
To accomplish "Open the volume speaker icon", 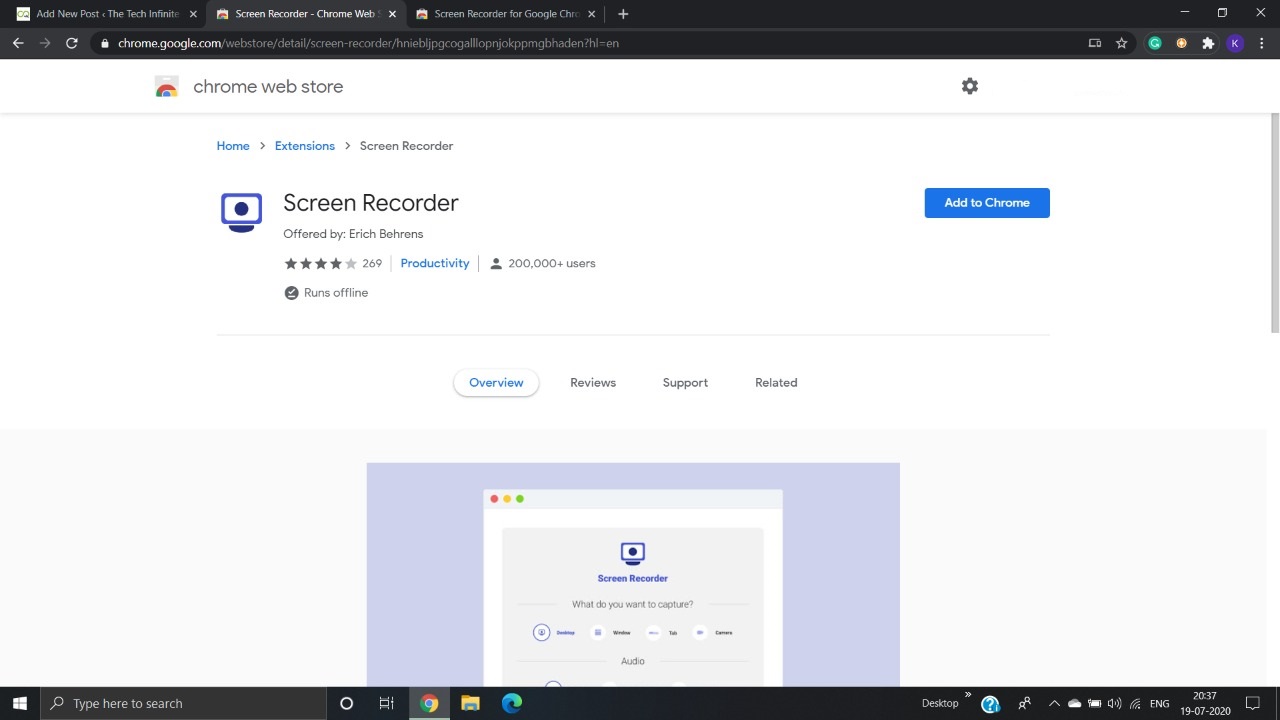I will tap(1114, 704).
